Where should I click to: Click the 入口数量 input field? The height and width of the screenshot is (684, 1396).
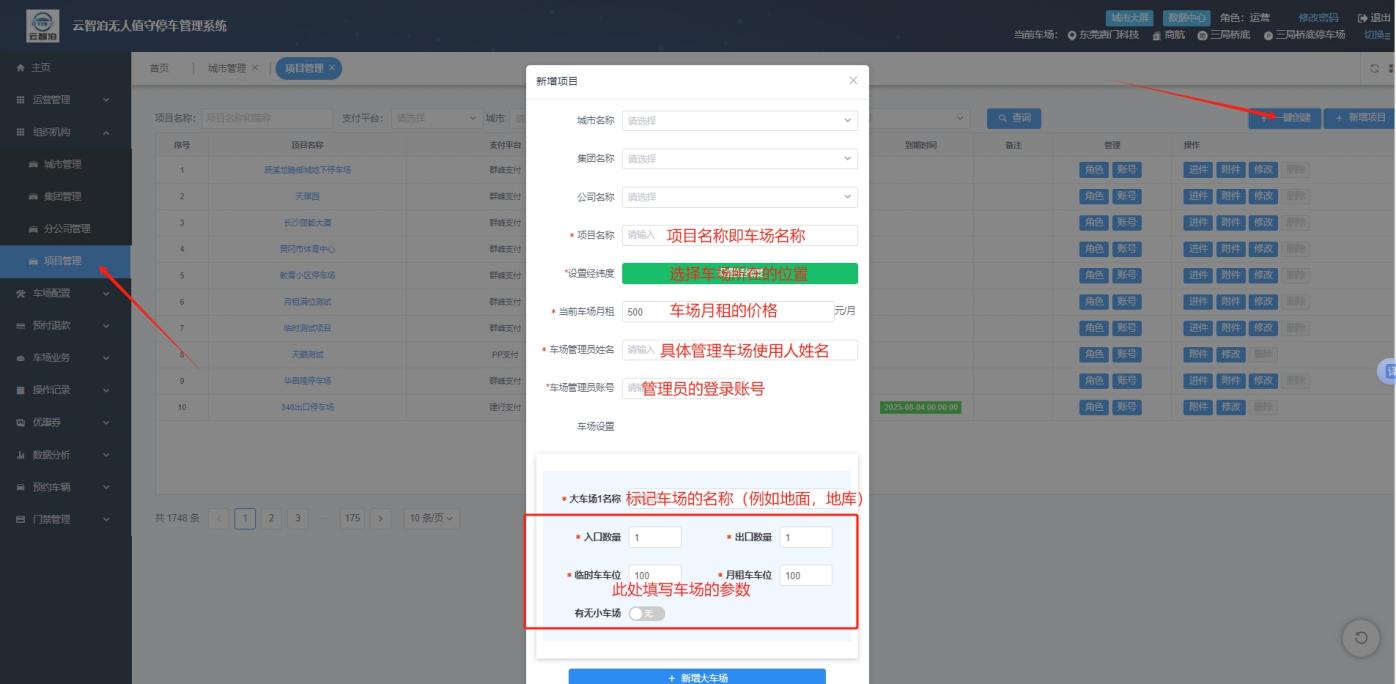[x=655, y=537]
